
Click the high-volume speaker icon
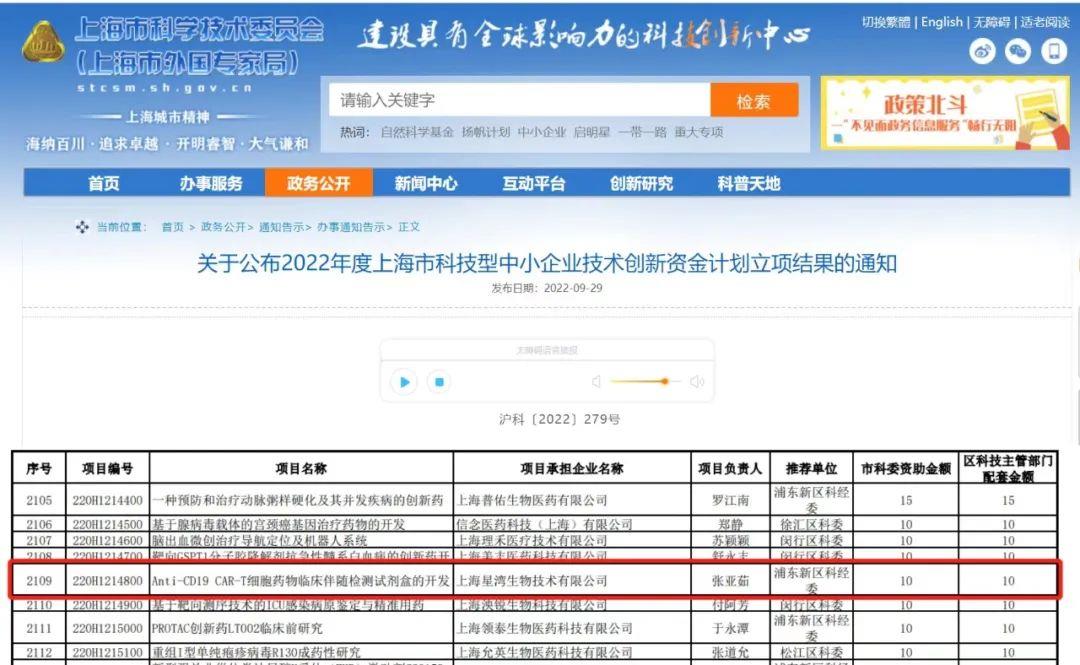click(697, 382)
